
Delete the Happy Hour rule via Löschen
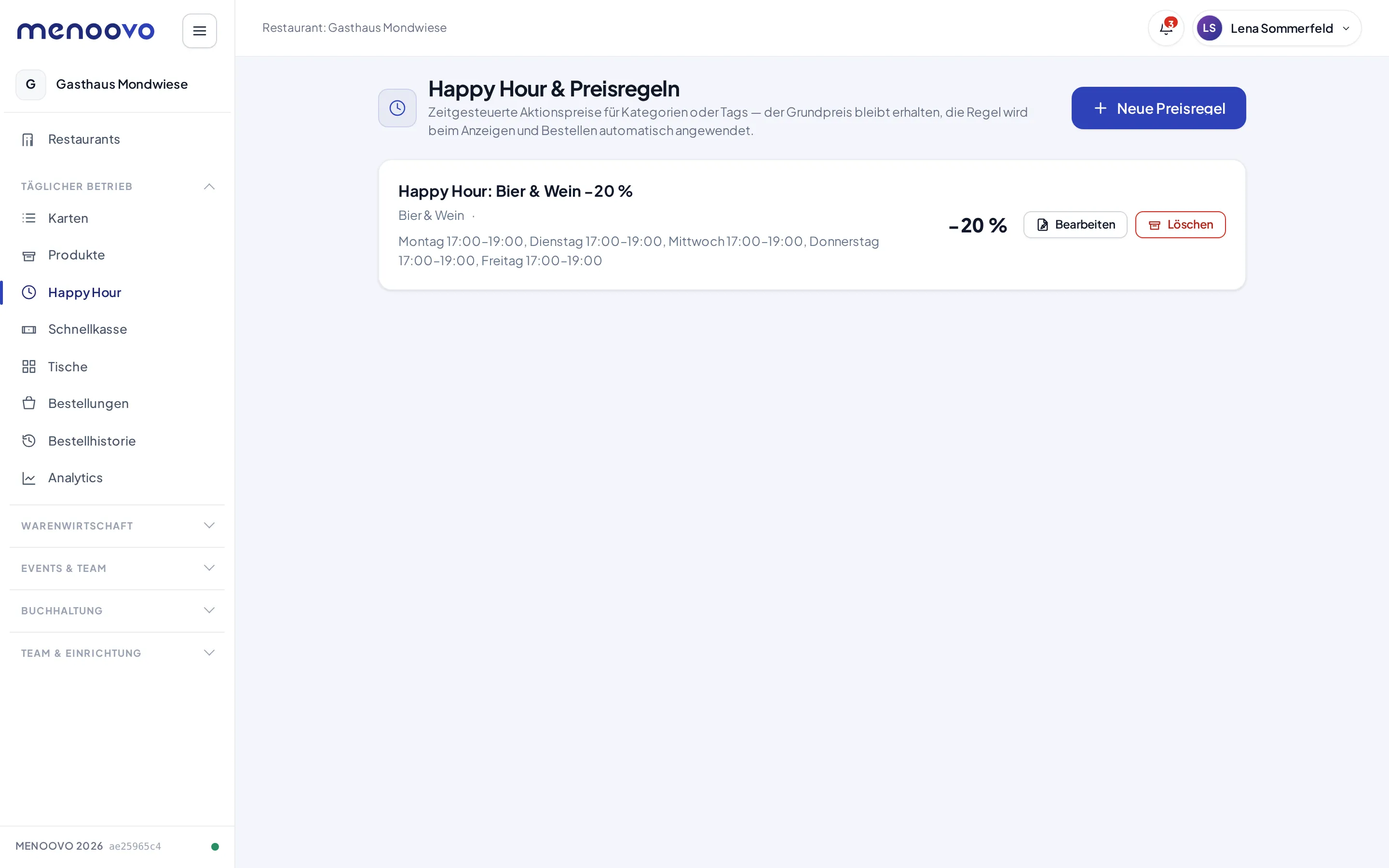[1180, 224]
